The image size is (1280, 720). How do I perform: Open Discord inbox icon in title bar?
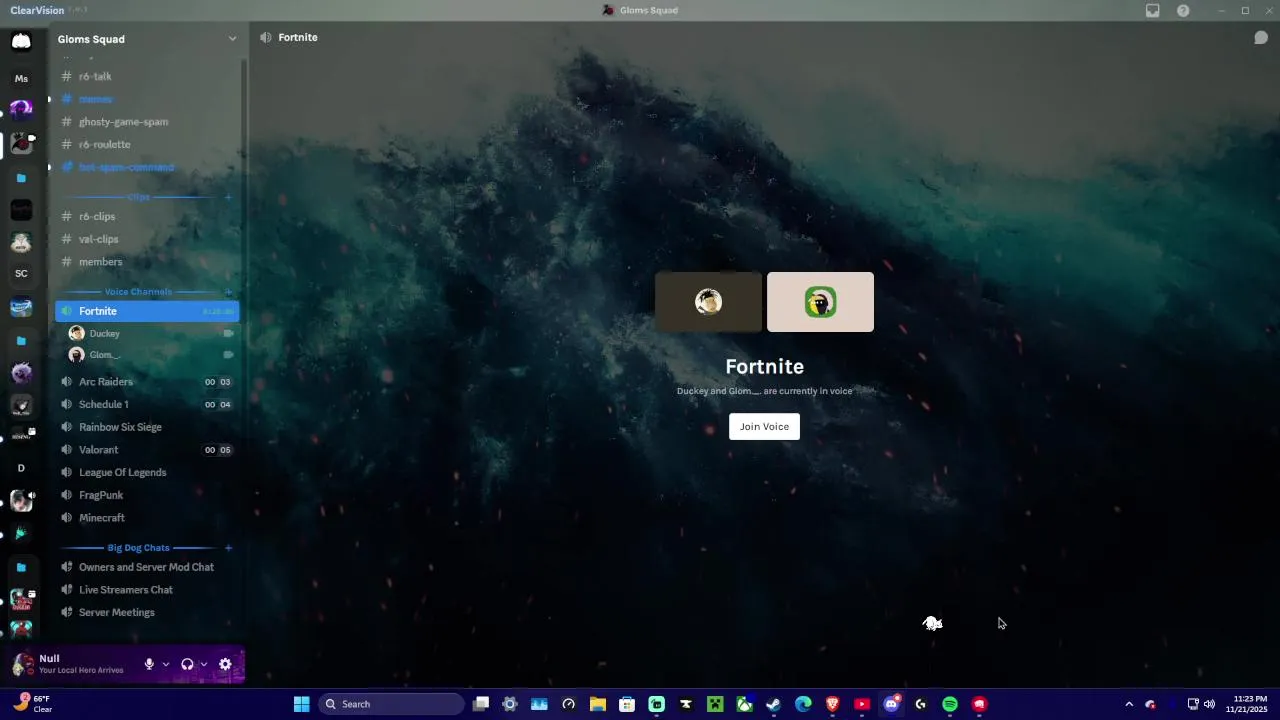point(1153,10)
